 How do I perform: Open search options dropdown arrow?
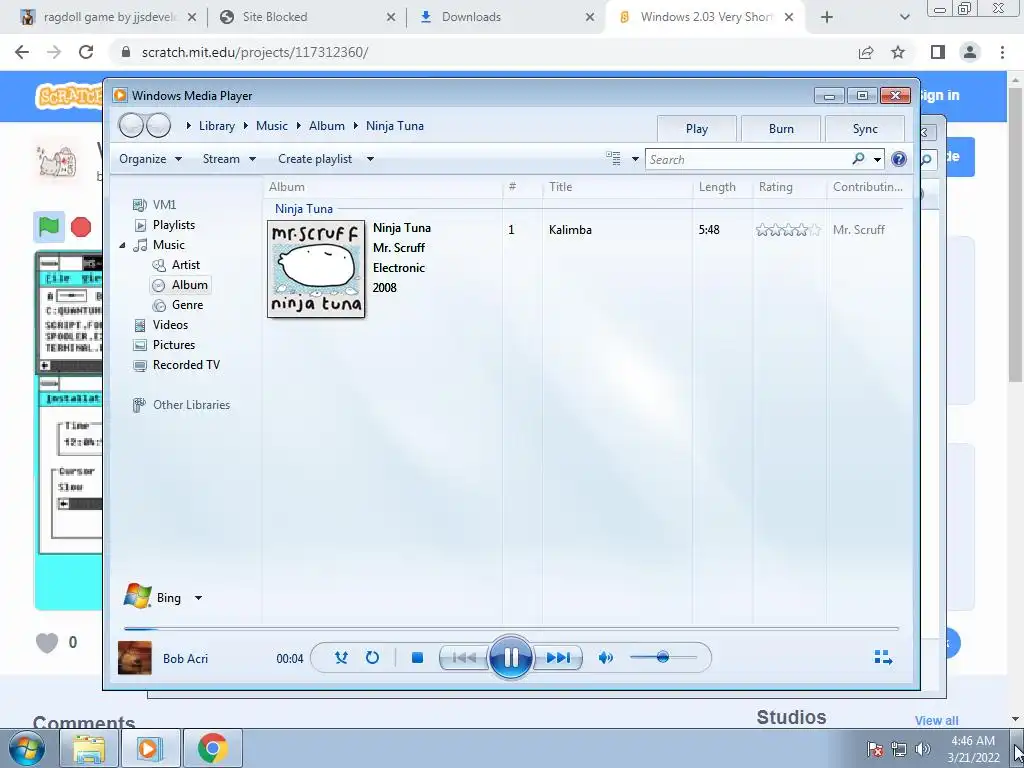click(877, 159)
